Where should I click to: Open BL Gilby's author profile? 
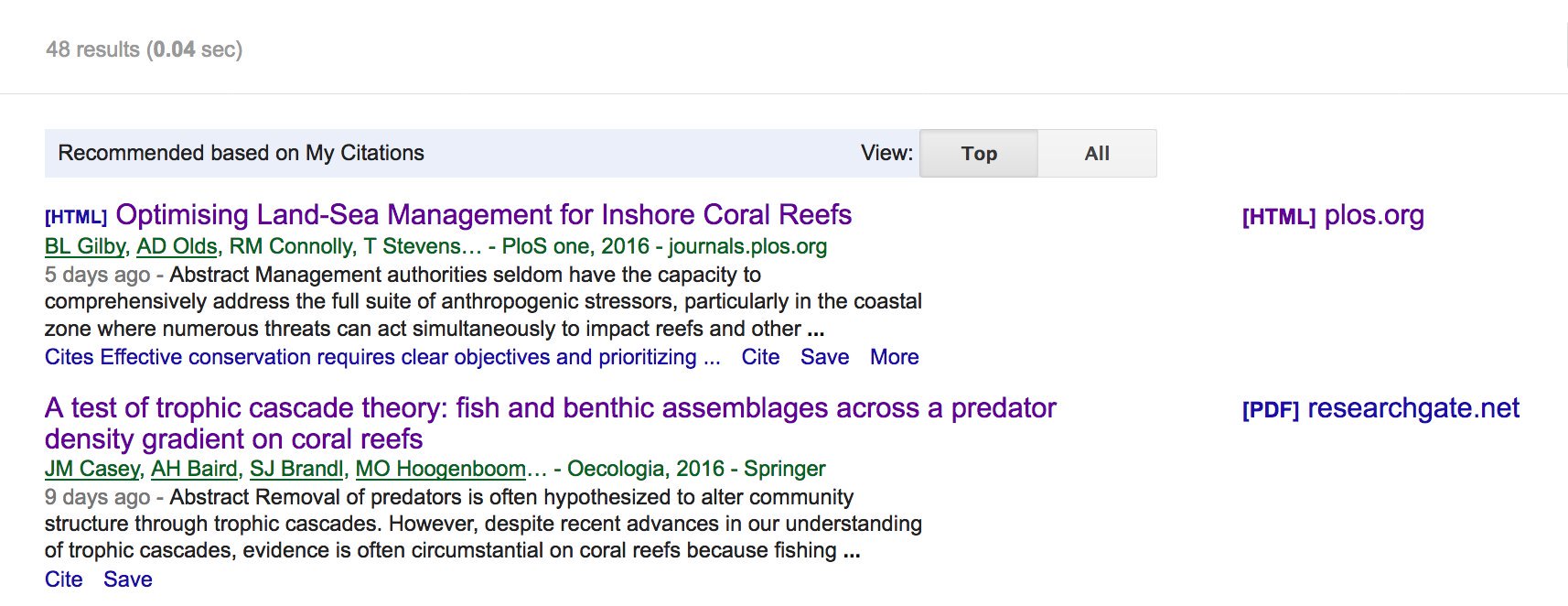pyautogui.click(x=85, y=246)
